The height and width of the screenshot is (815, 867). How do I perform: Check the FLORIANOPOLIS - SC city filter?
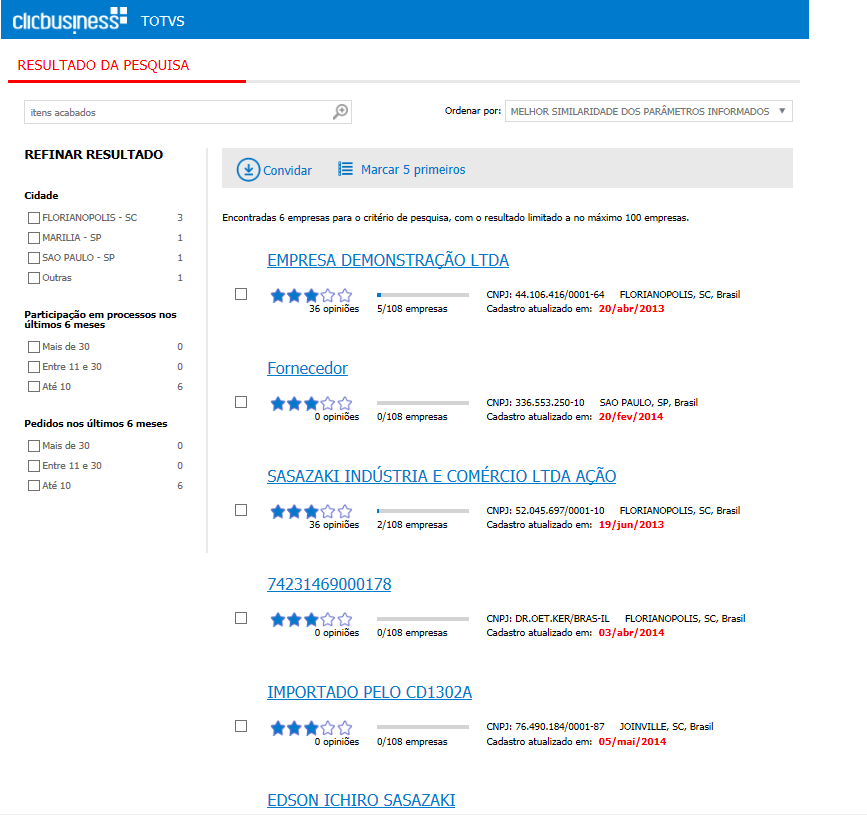coord(34,218)
